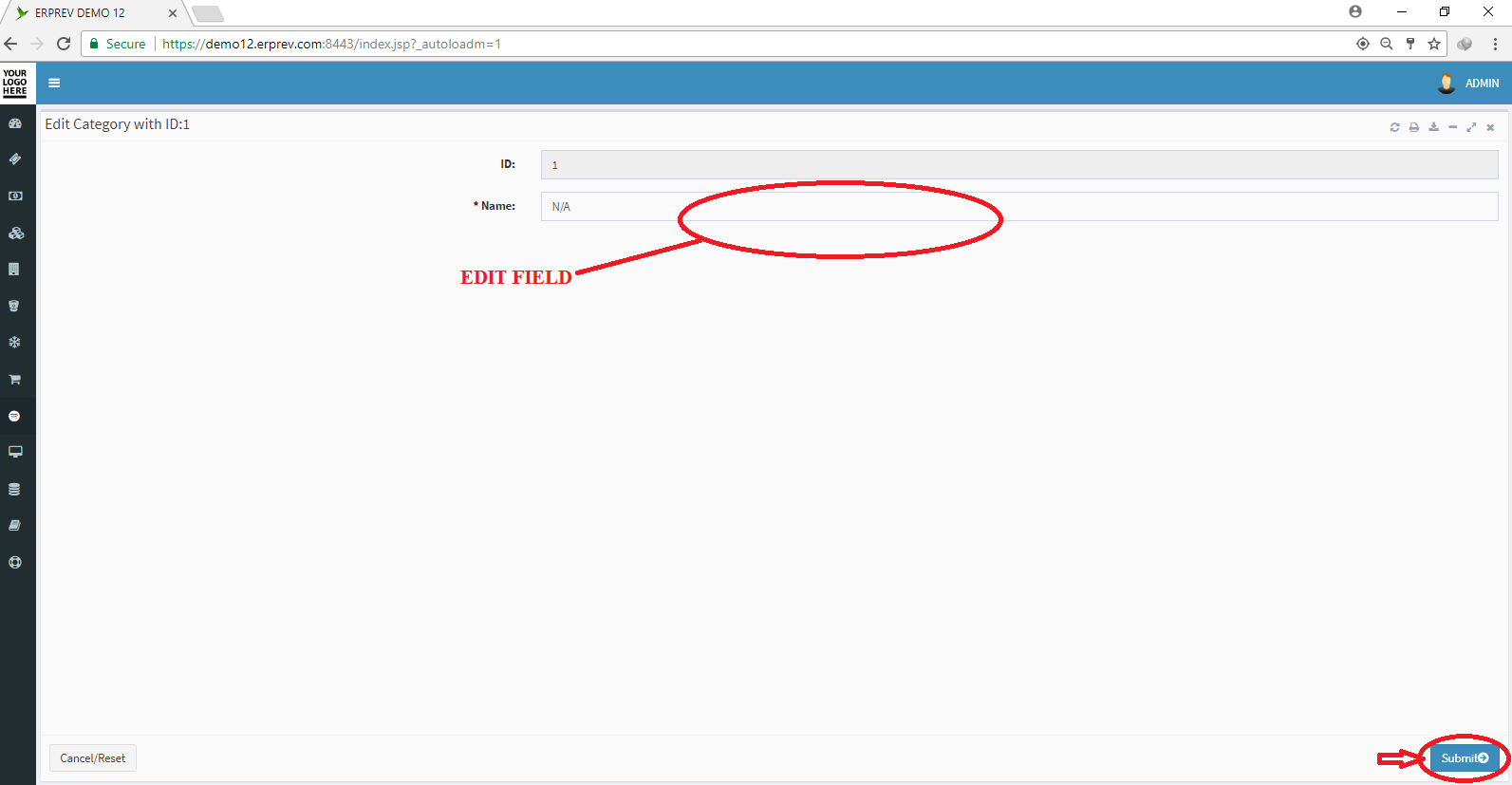Open the dashboard gauge sidebar icon

(x=15, y=123)
